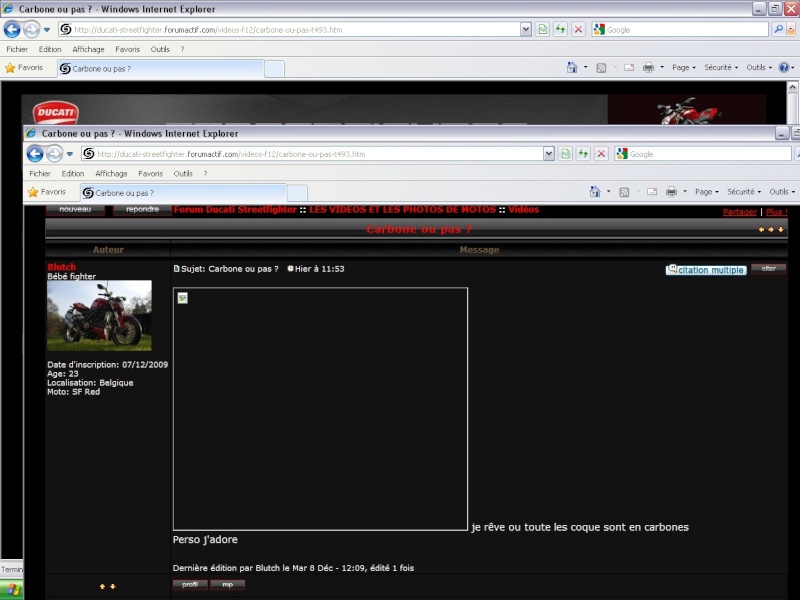Screen dimensions: 800x600
Task: Stop loading page in rear window
Action: click(x=578, y=30)
